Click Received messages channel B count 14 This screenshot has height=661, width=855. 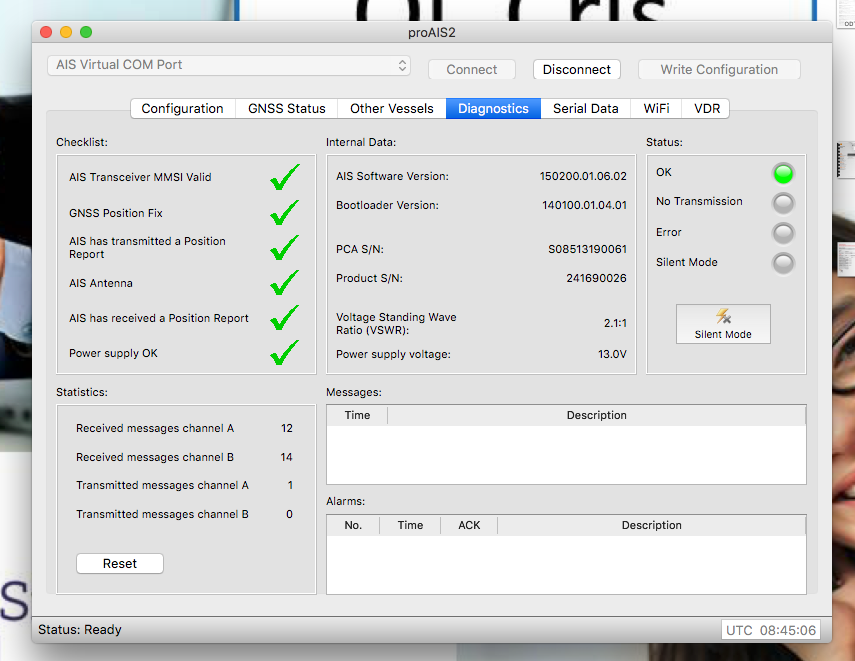coord(286,457)
